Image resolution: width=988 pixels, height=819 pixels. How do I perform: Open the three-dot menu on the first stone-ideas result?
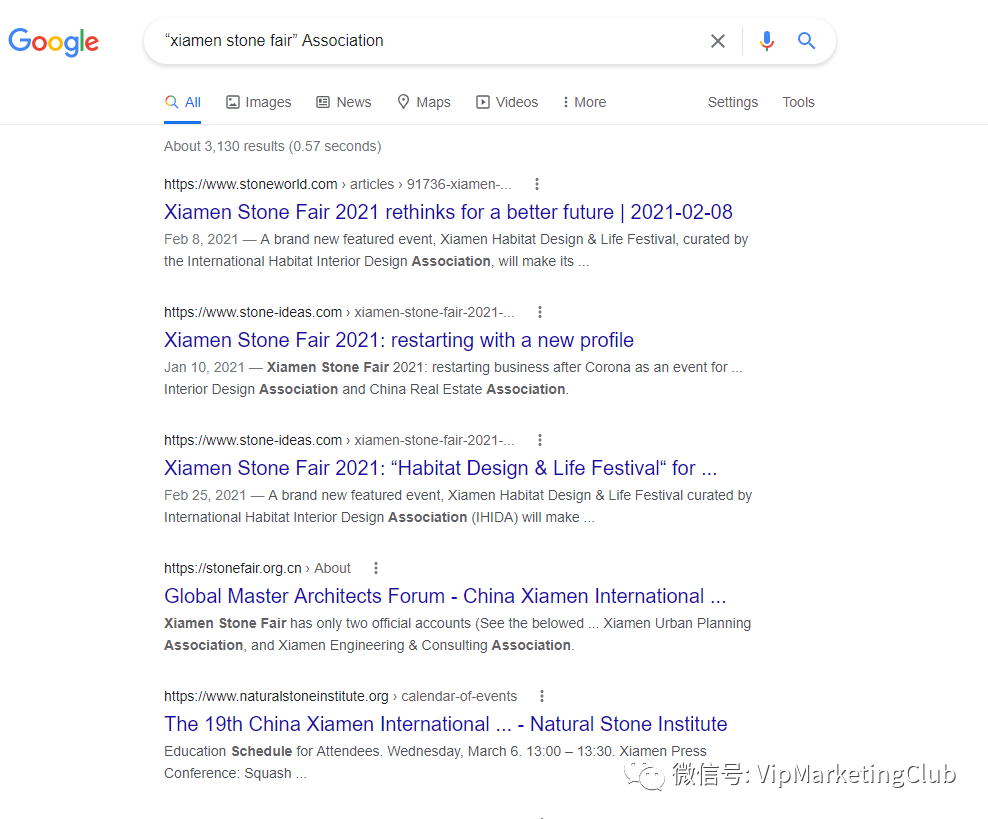tap(540, 311)
